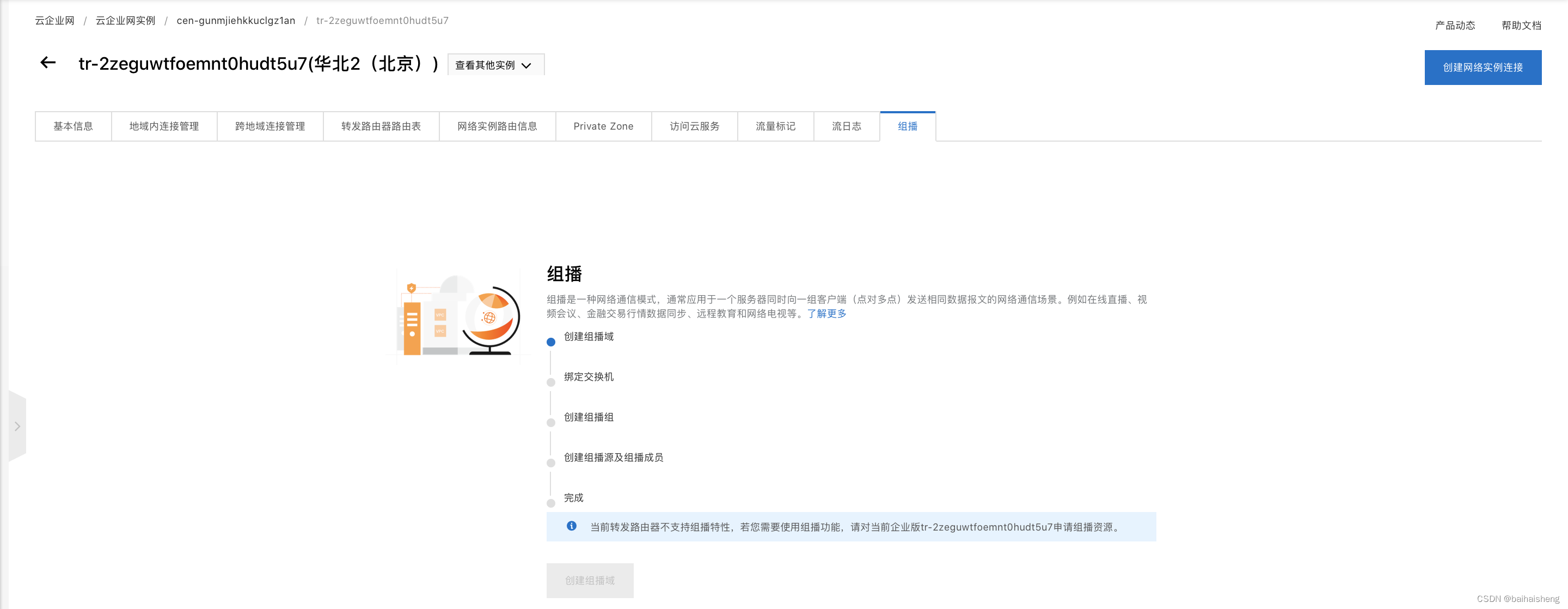Switch to the 流量标记 tab

pyautogui.click(x=775, y=126)
